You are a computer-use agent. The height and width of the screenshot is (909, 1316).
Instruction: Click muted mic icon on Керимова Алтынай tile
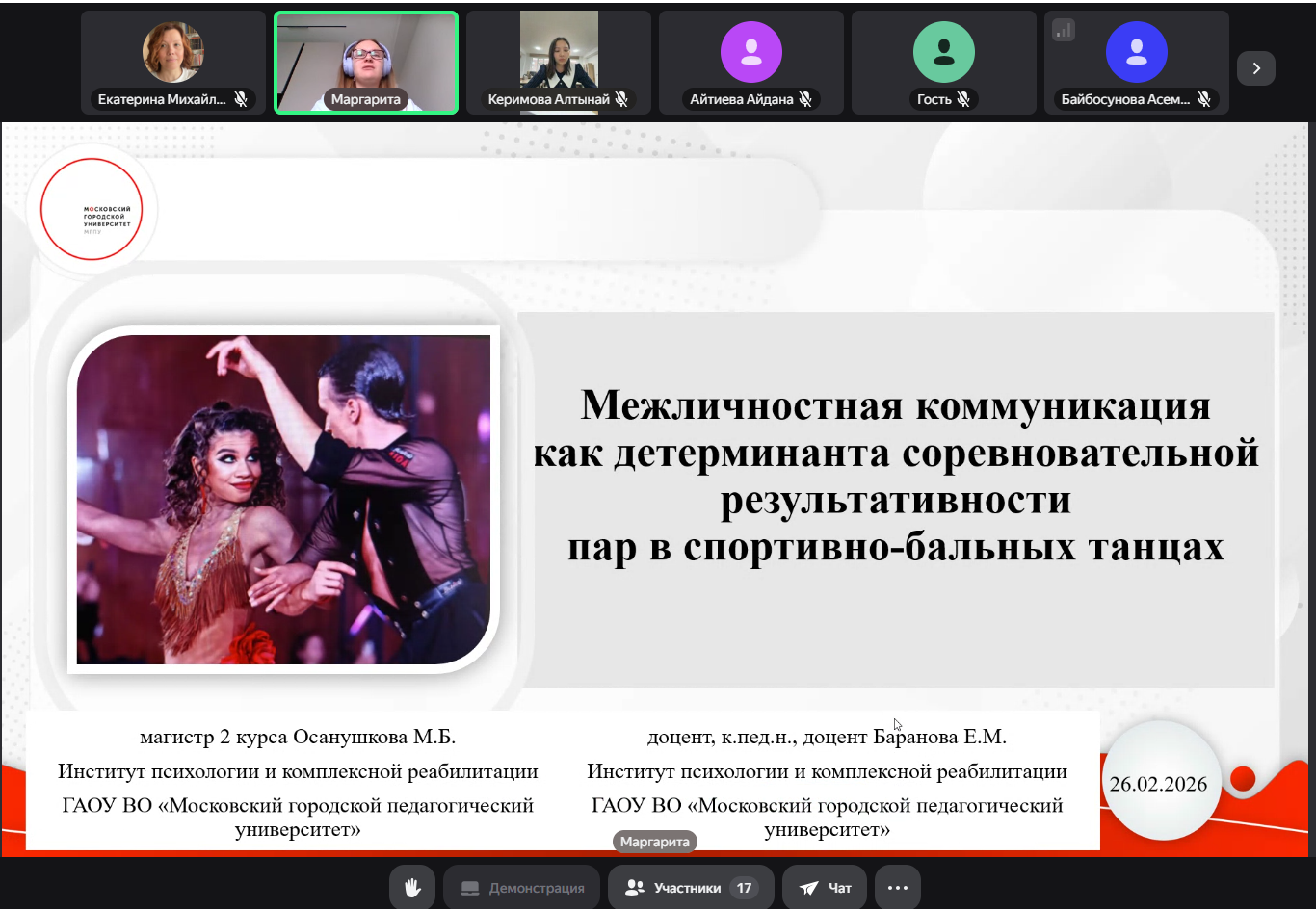click(x=621, y=99)
